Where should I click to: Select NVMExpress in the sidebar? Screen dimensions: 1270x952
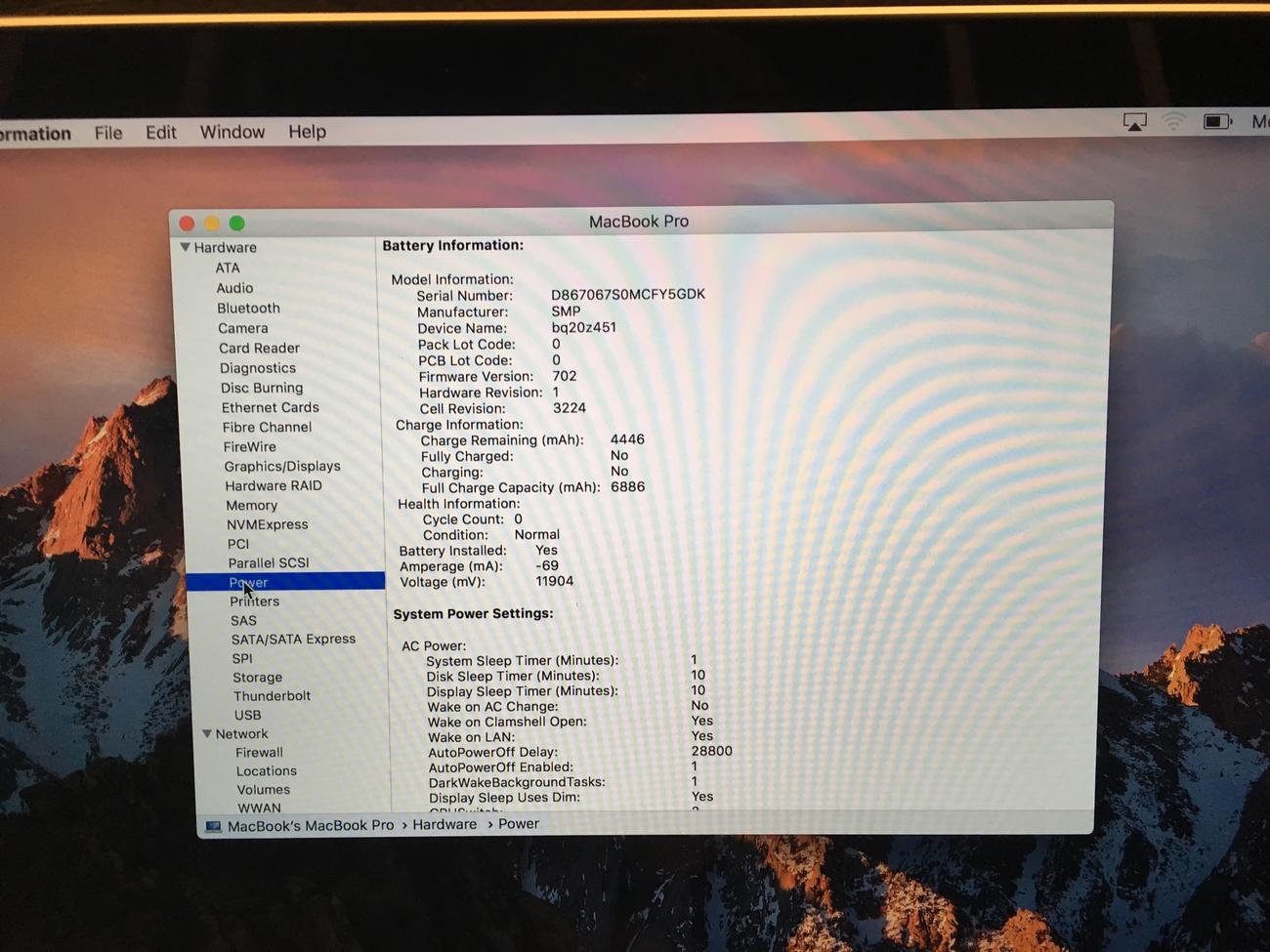268,525
